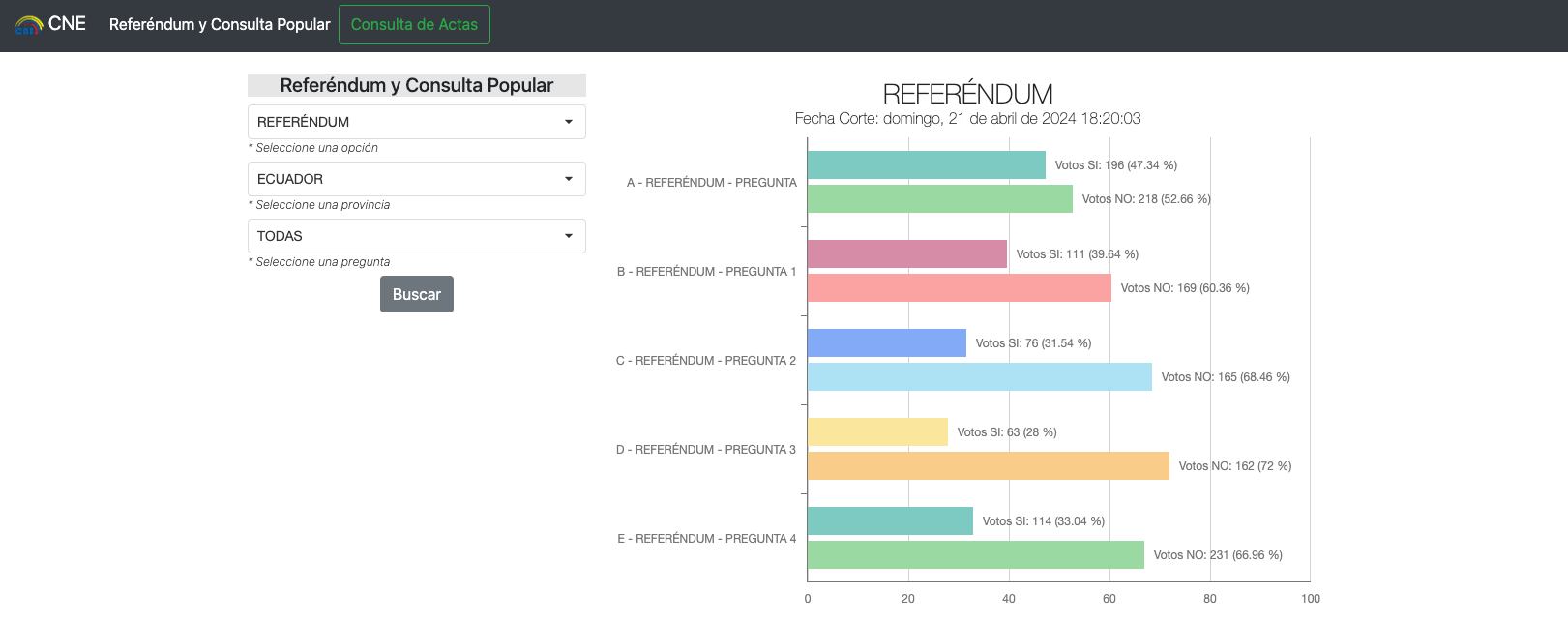The image size is (1568, 624).
Task: Click the CNE brand text in navbar
Action: click(x=67, y=24)
